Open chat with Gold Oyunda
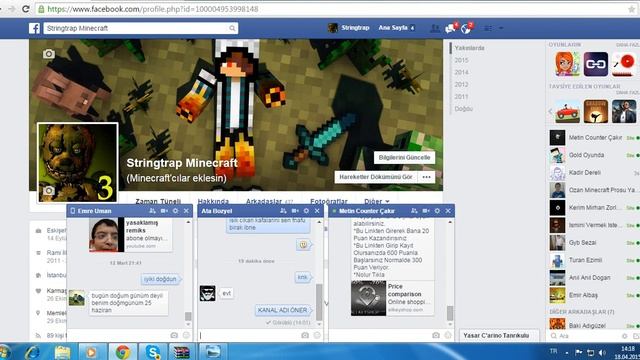 [594, 155]
